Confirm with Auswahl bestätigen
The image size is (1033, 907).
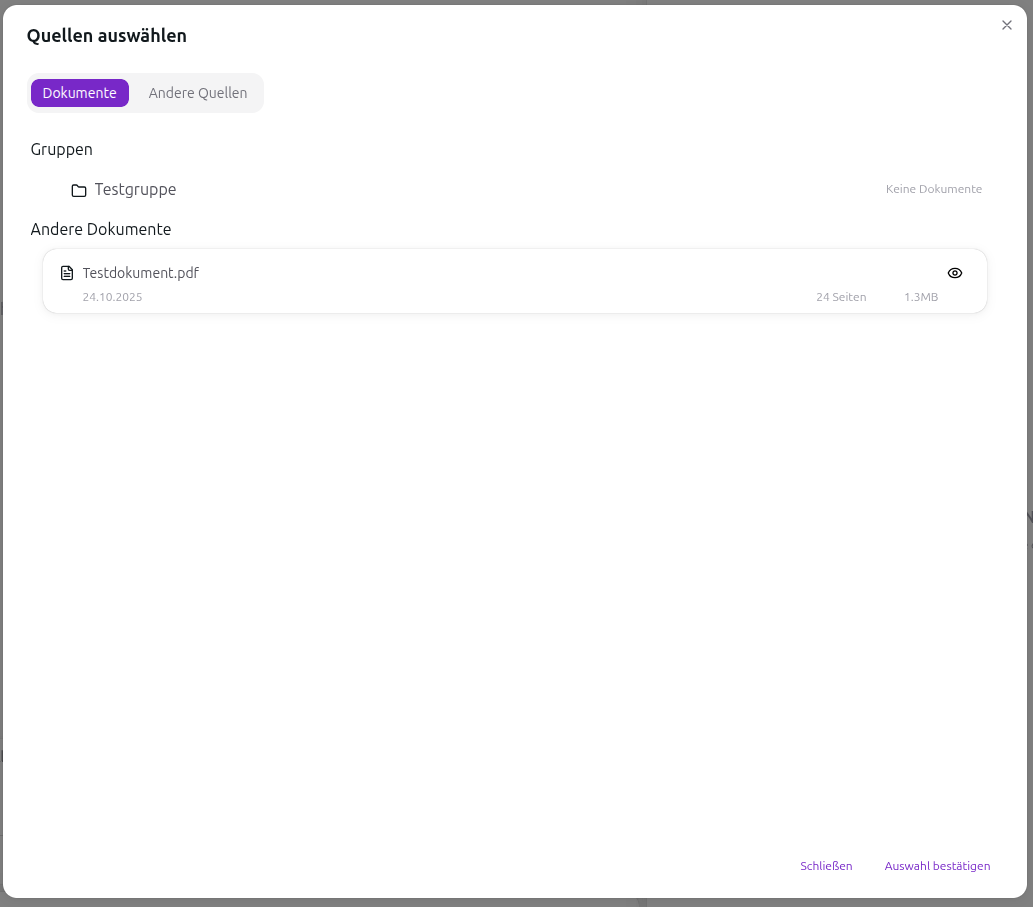tap(937, 866)
